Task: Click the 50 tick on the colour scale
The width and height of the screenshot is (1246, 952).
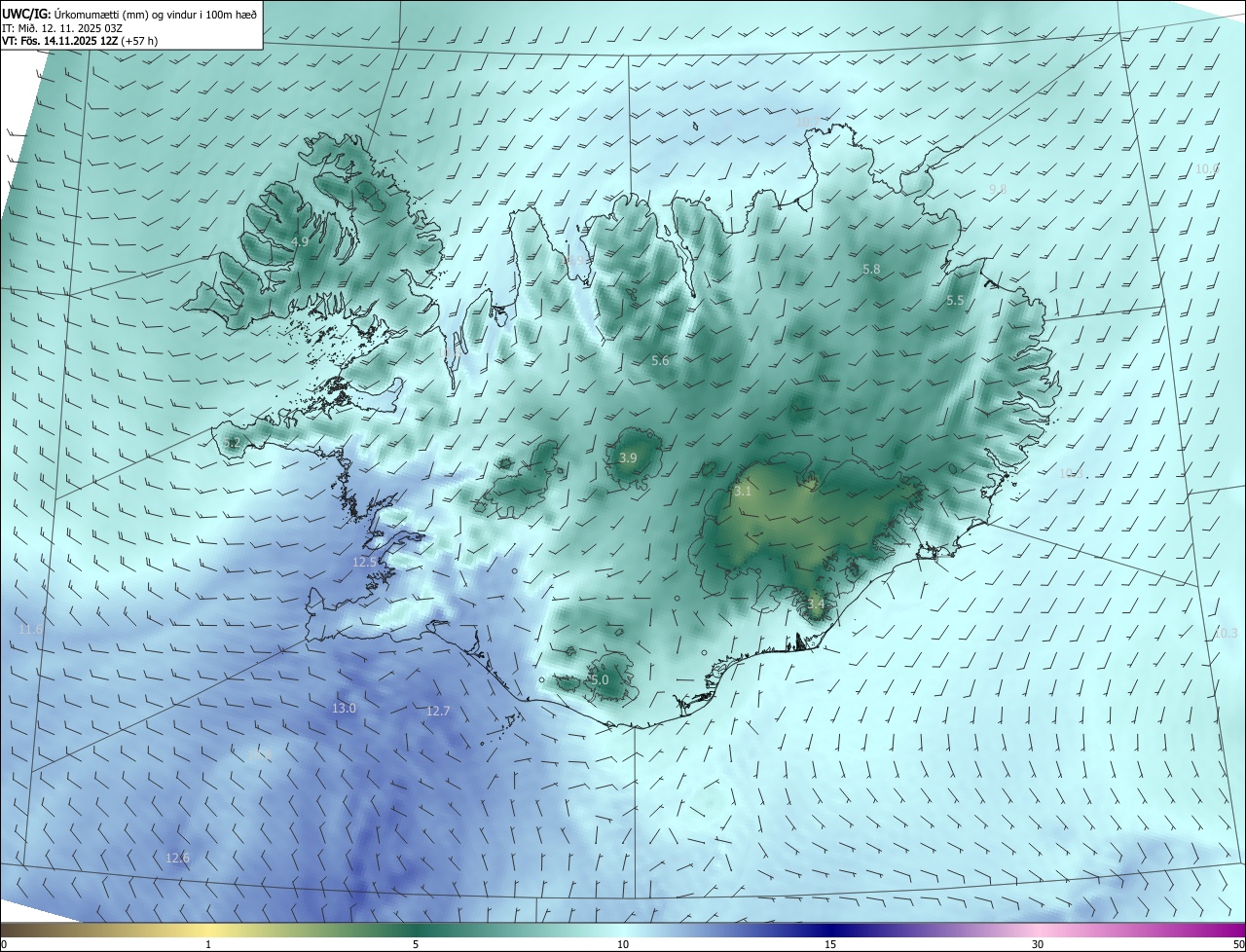Action: coord(1238,944)
